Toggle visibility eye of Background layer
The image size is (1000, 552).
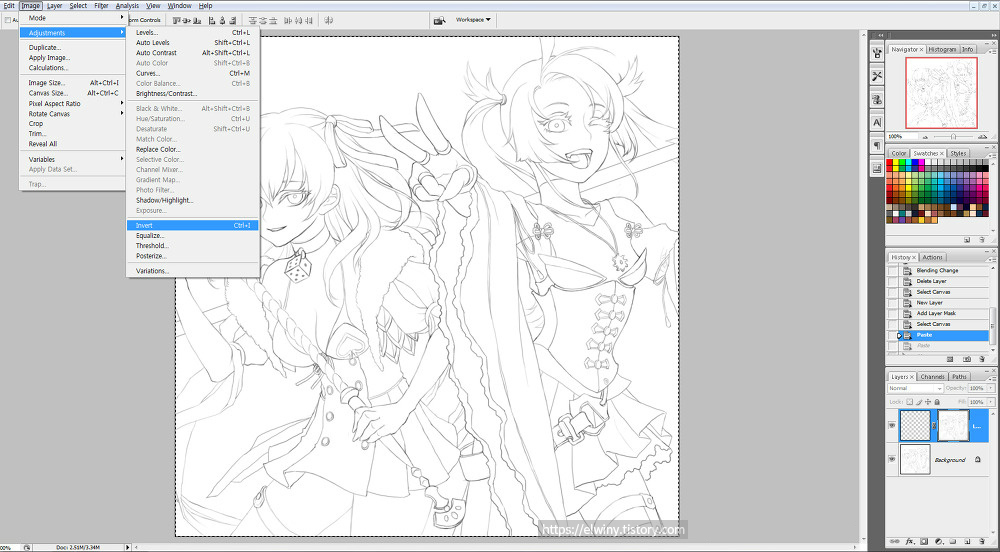click(892, 459)
